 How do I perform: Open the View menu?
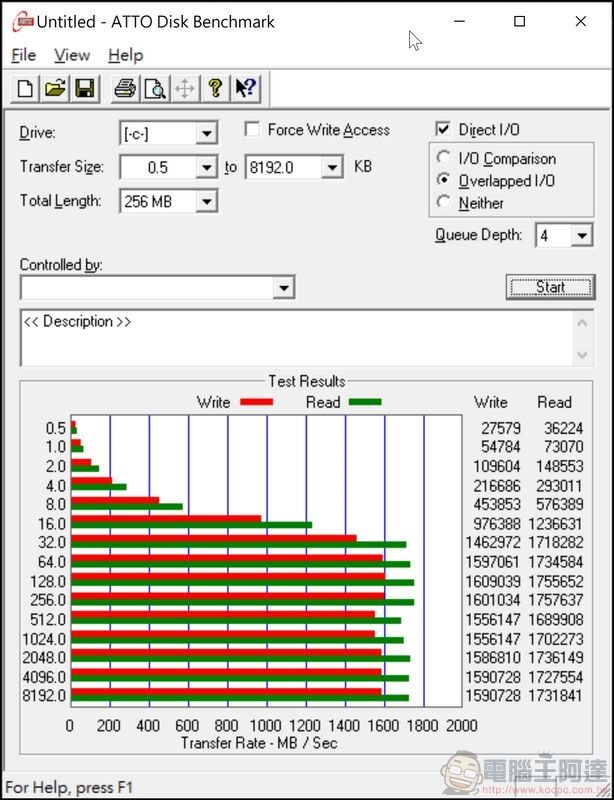point(72,55)
